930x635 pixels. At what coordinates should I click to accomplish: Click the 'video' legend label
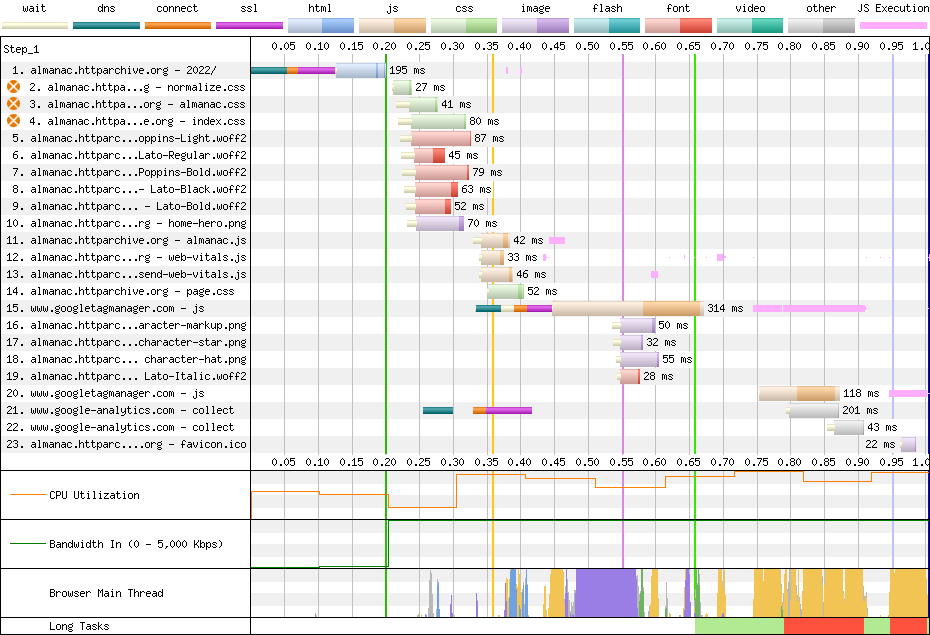tap(750, 8)
